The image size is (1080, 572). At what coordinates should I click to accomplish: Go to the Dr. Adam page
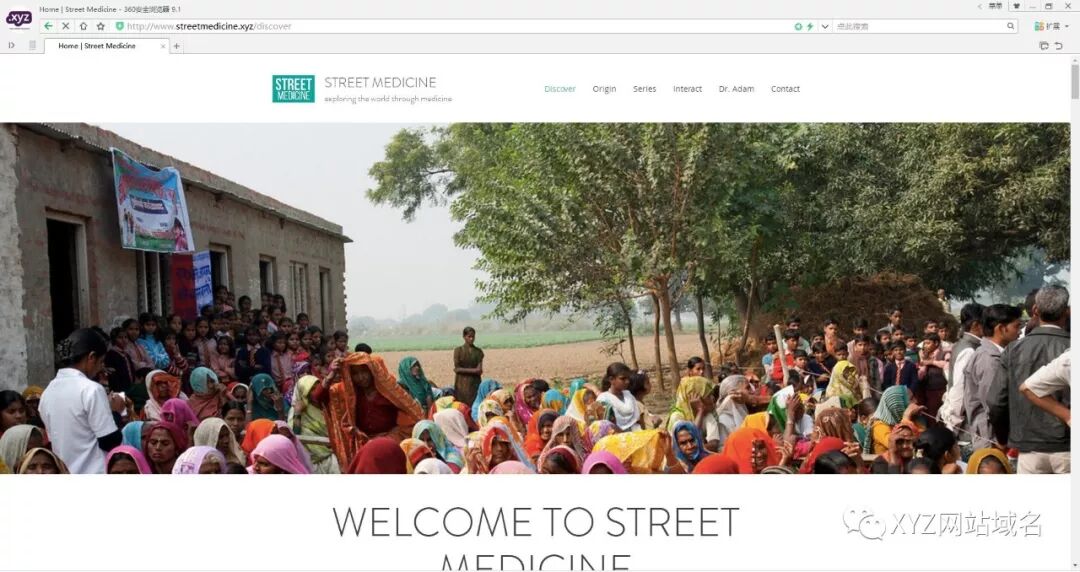coord(736,89)
